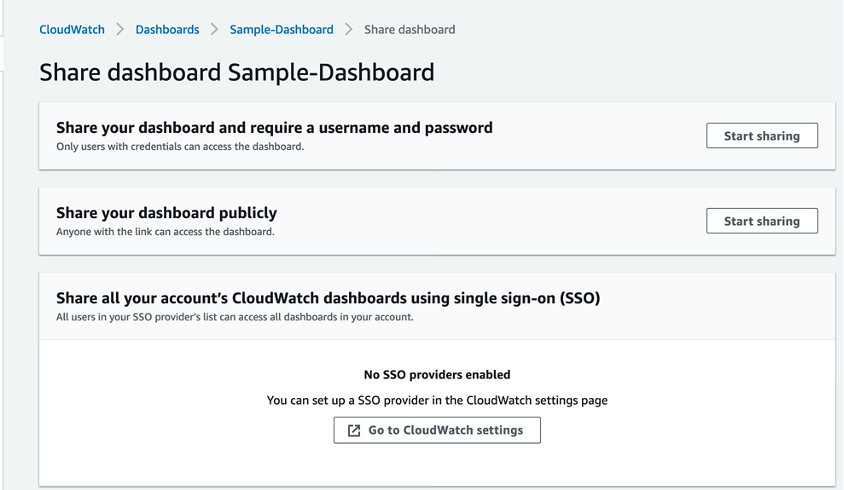Click the Only users with credentials description
The width and height of the screenshot is (844, 490).
click(x=180, y=146)
